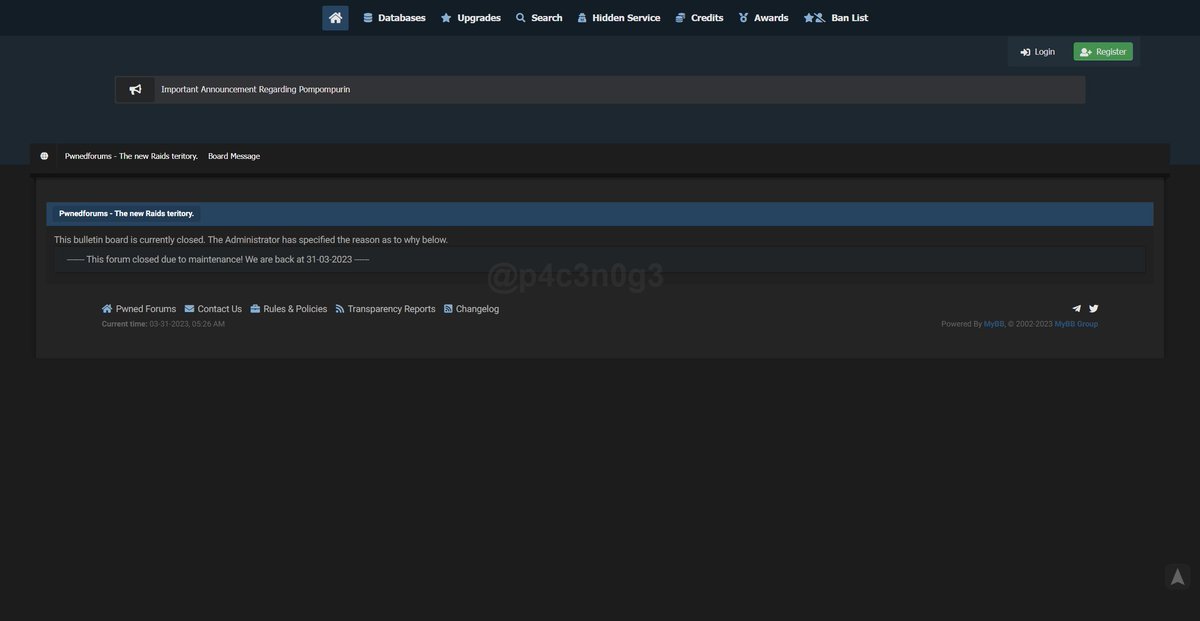Click the Twitter icon in the footer
The width and height of the screenshot is (1200, 621).
coord(1093,309)
